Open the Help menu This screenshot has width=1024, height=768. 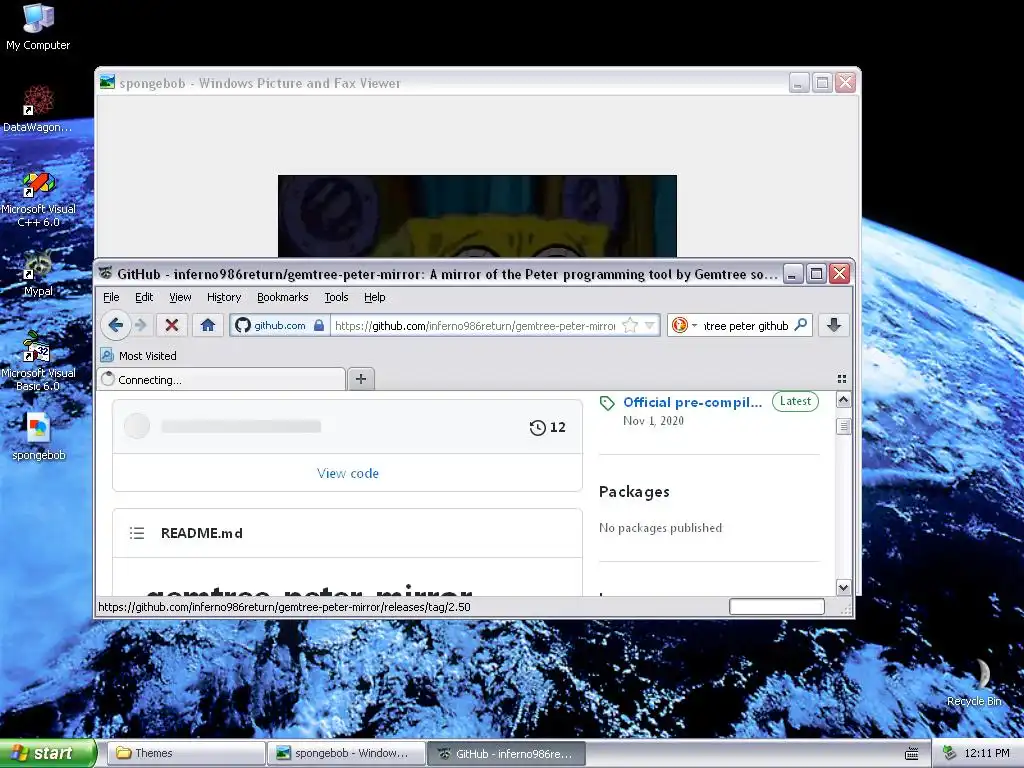tap(374, 297)
